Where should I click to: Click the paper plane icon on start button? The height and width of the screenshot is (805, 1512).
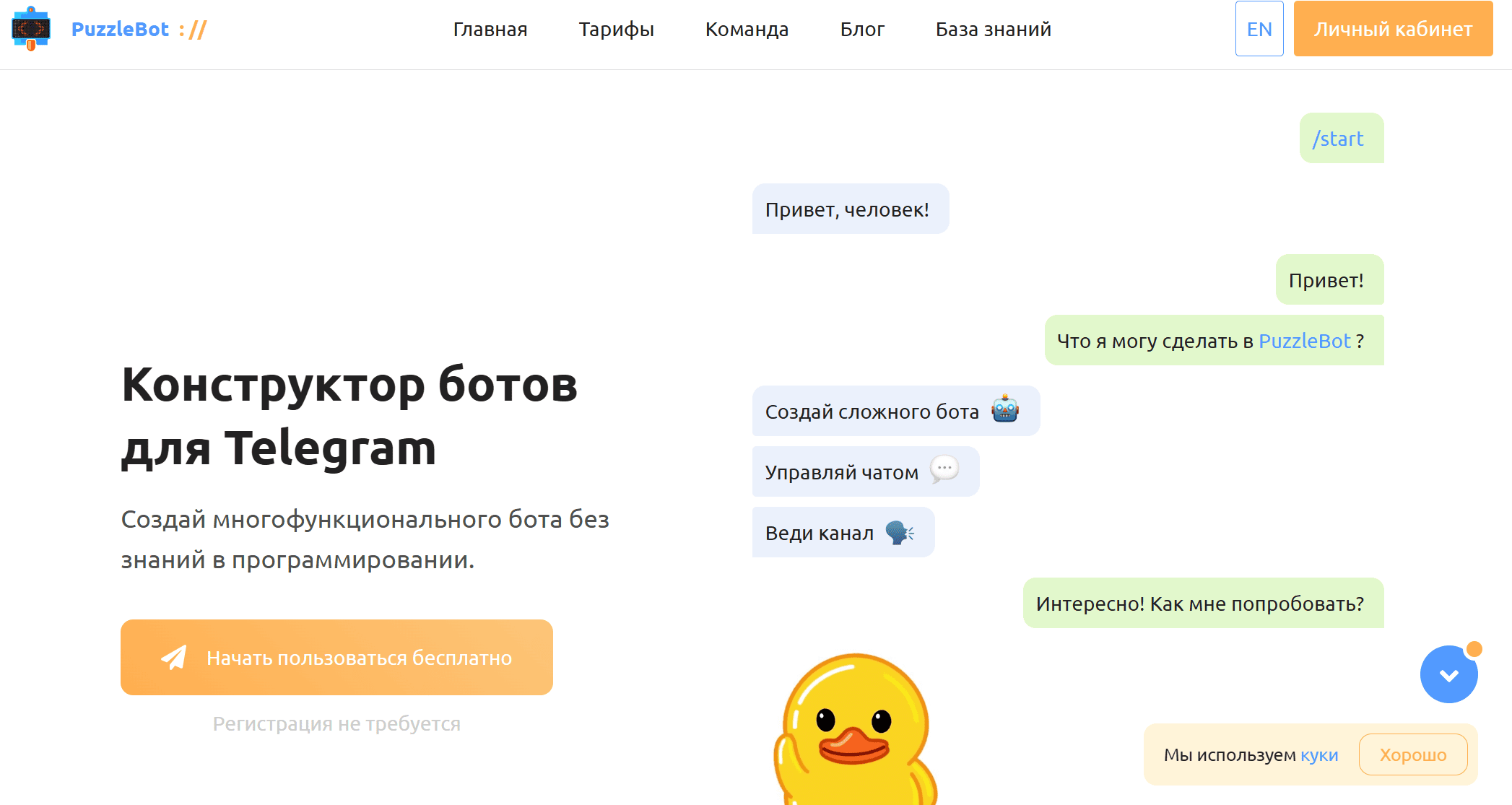pos(173,657)
